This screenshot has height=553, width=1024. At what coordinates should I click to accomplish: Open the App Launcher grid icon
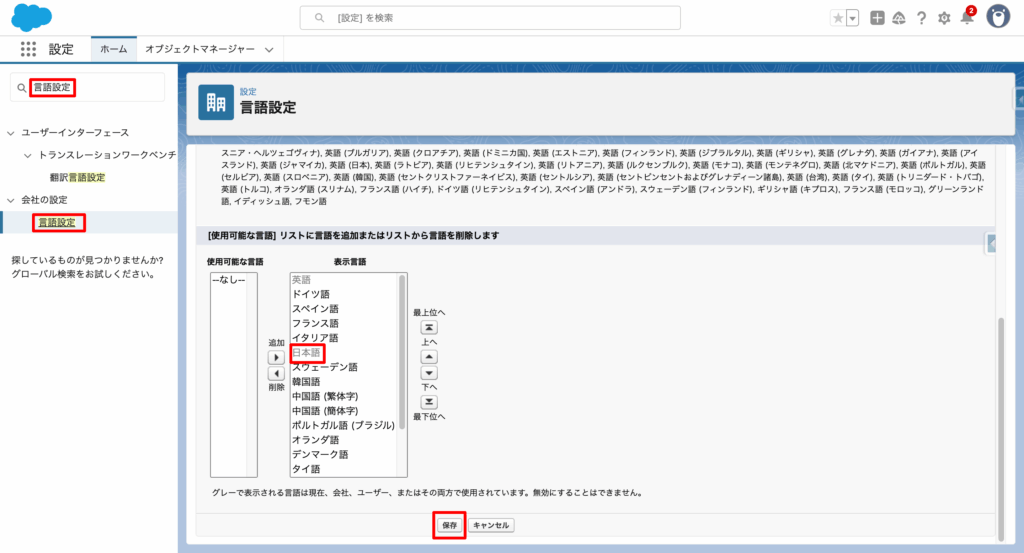(28, 49)
